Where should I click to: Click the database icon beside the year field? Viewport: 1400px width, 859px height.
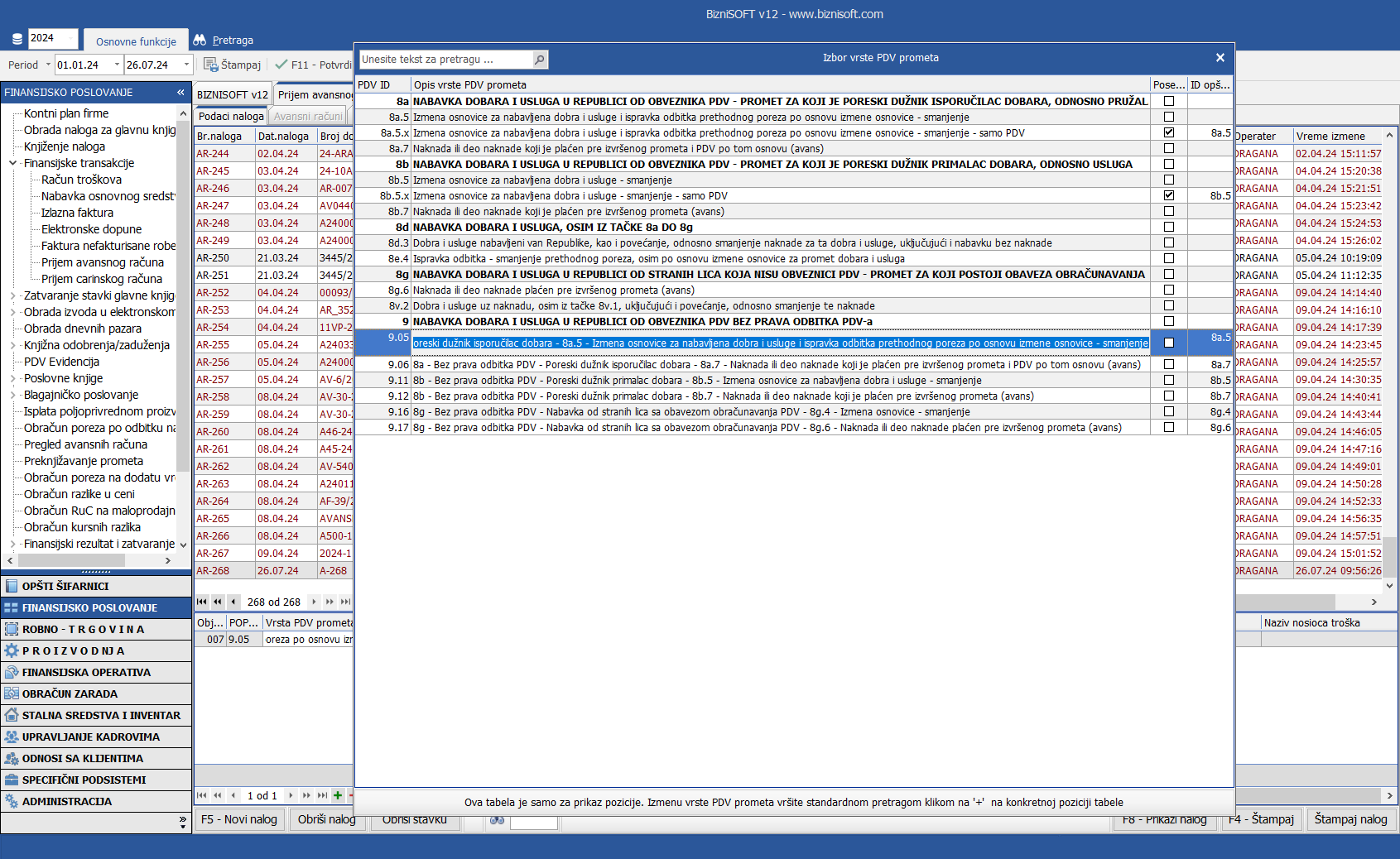click(17, 39)
